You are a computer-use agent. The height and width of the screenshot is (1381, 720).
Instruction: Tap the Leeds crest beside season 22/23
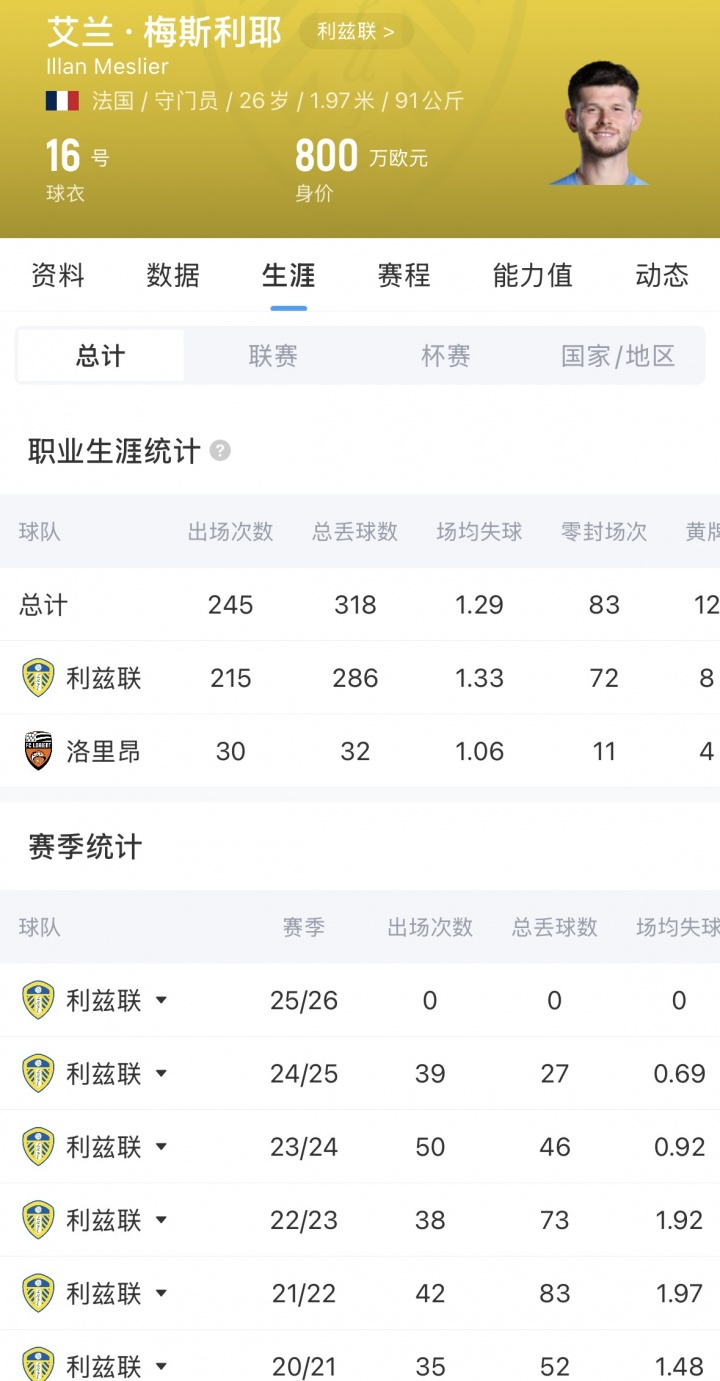coord(38,1220)
